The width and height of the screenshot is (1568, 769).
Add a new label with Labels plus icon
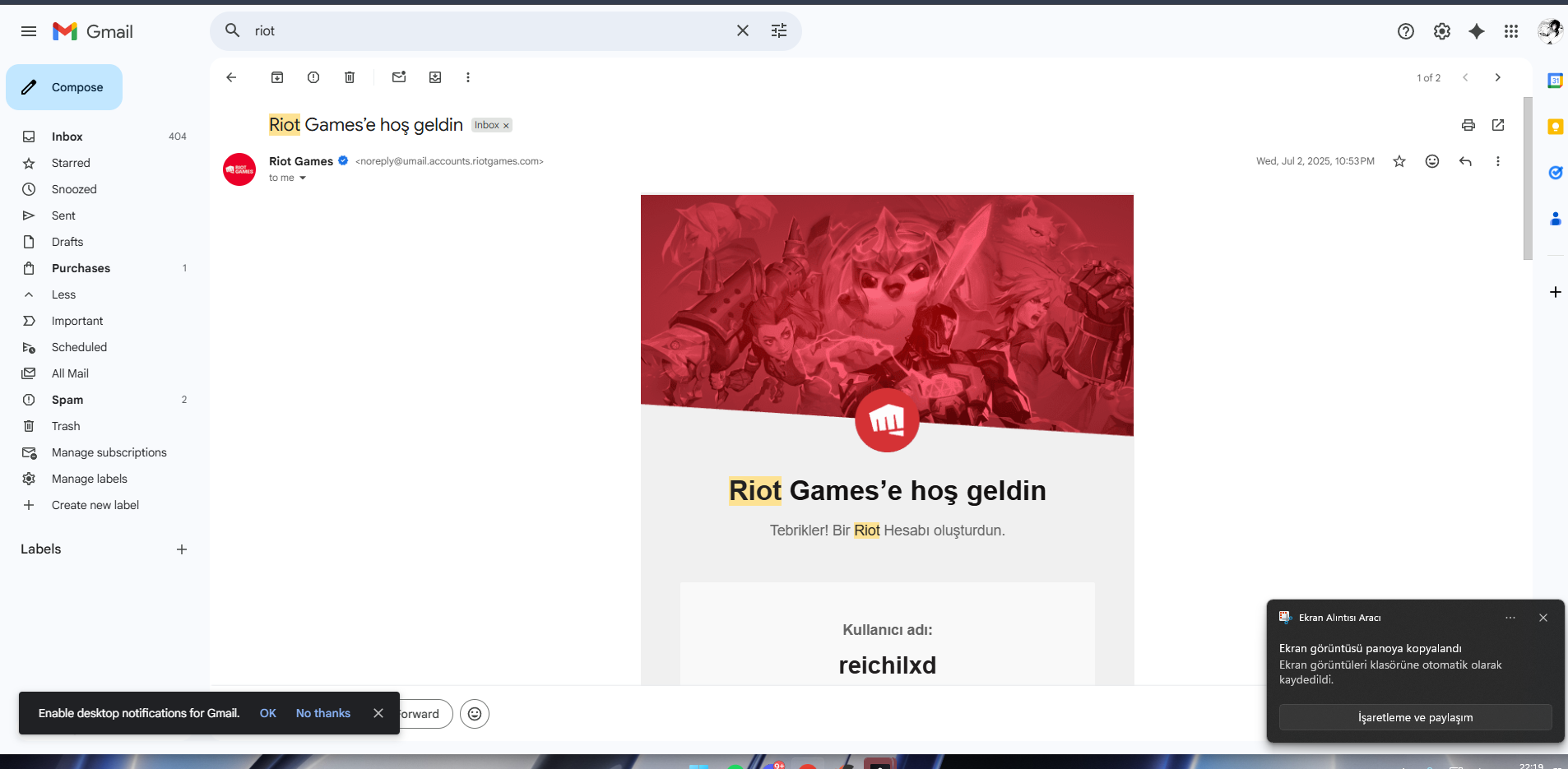(x=182, y=549)
